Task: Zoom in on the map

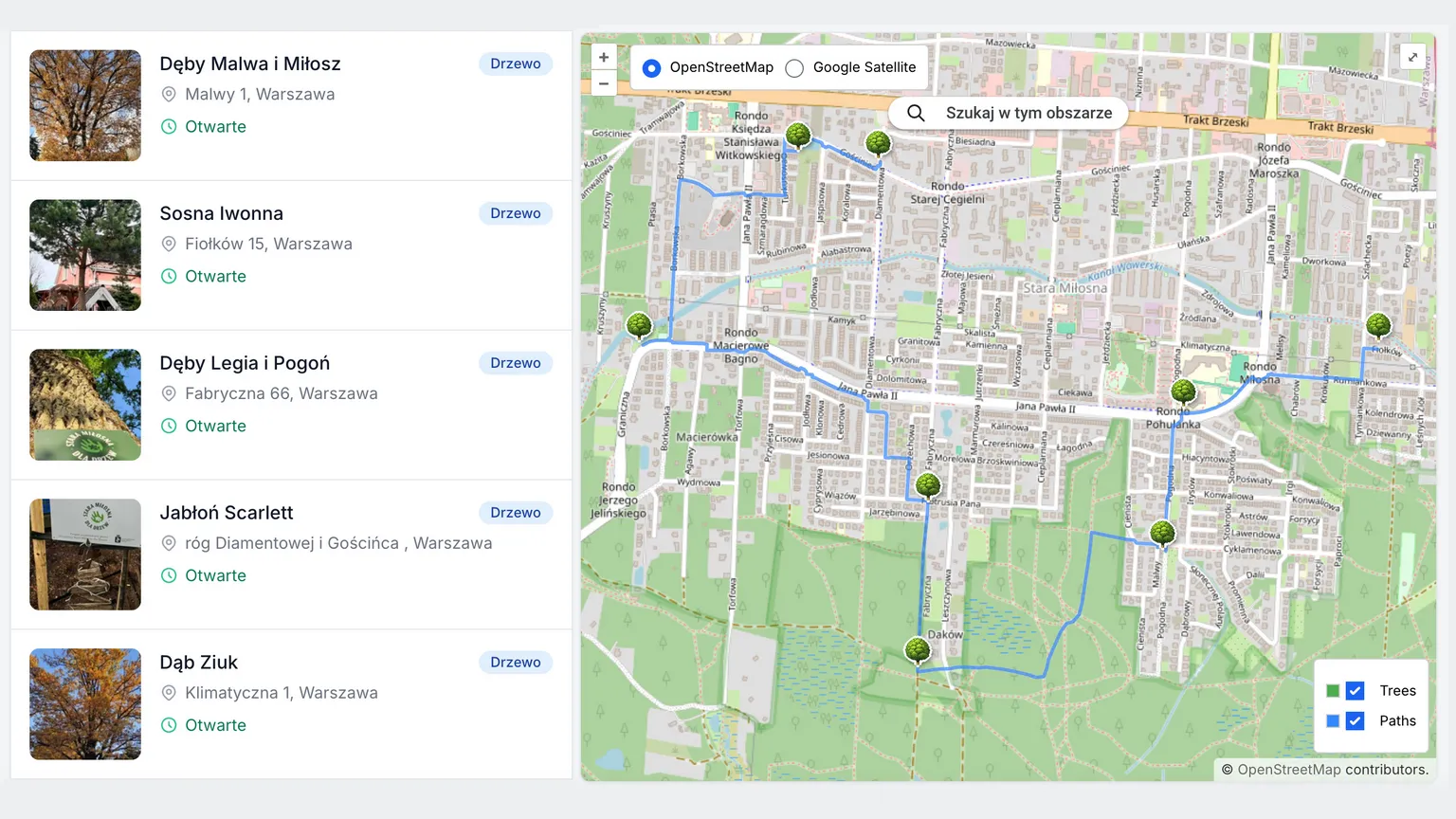Action: click(x=604, y=58)
